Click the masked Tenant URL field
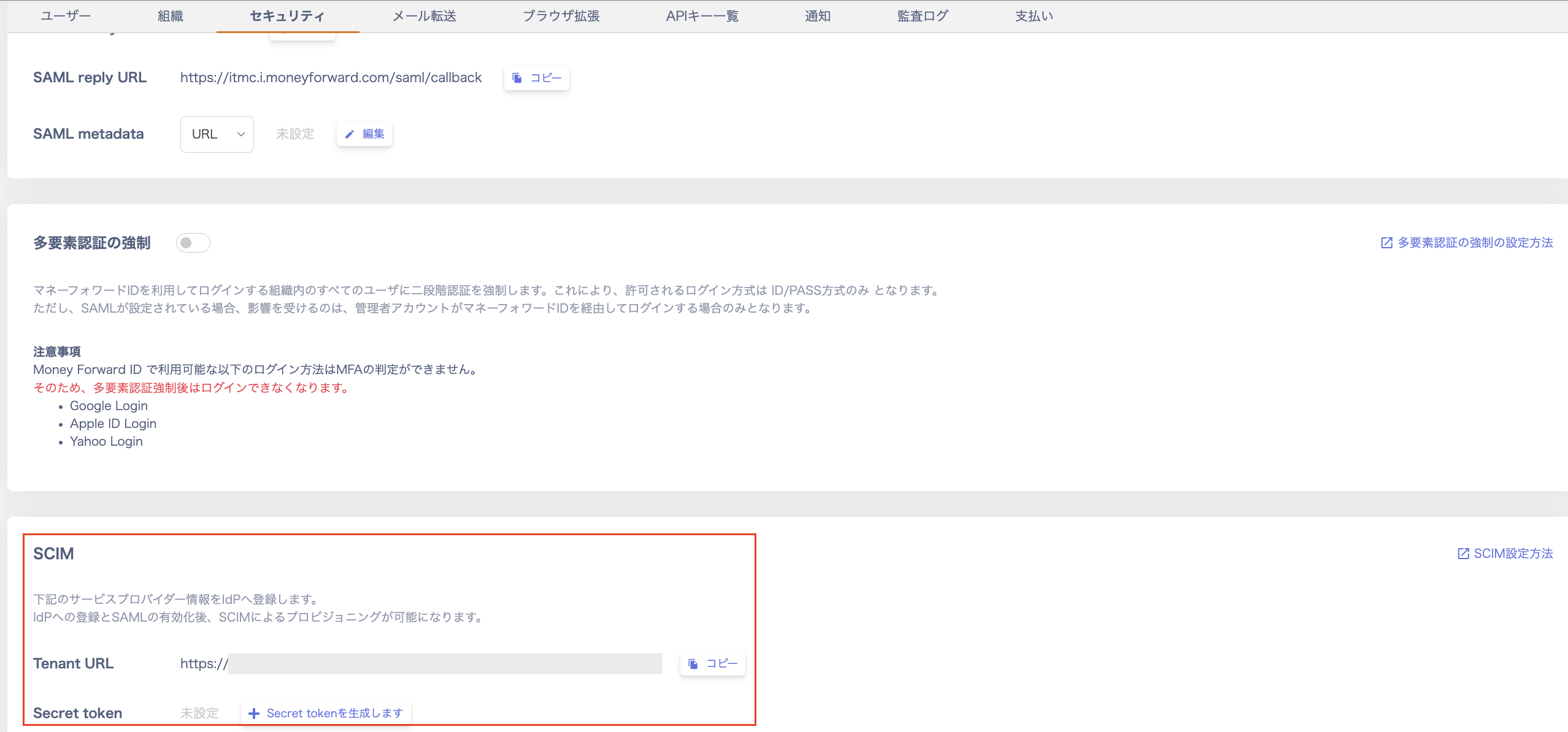The width and height of the screenshot is (1568, 732). pyautogui.click(x=444, y=664)
